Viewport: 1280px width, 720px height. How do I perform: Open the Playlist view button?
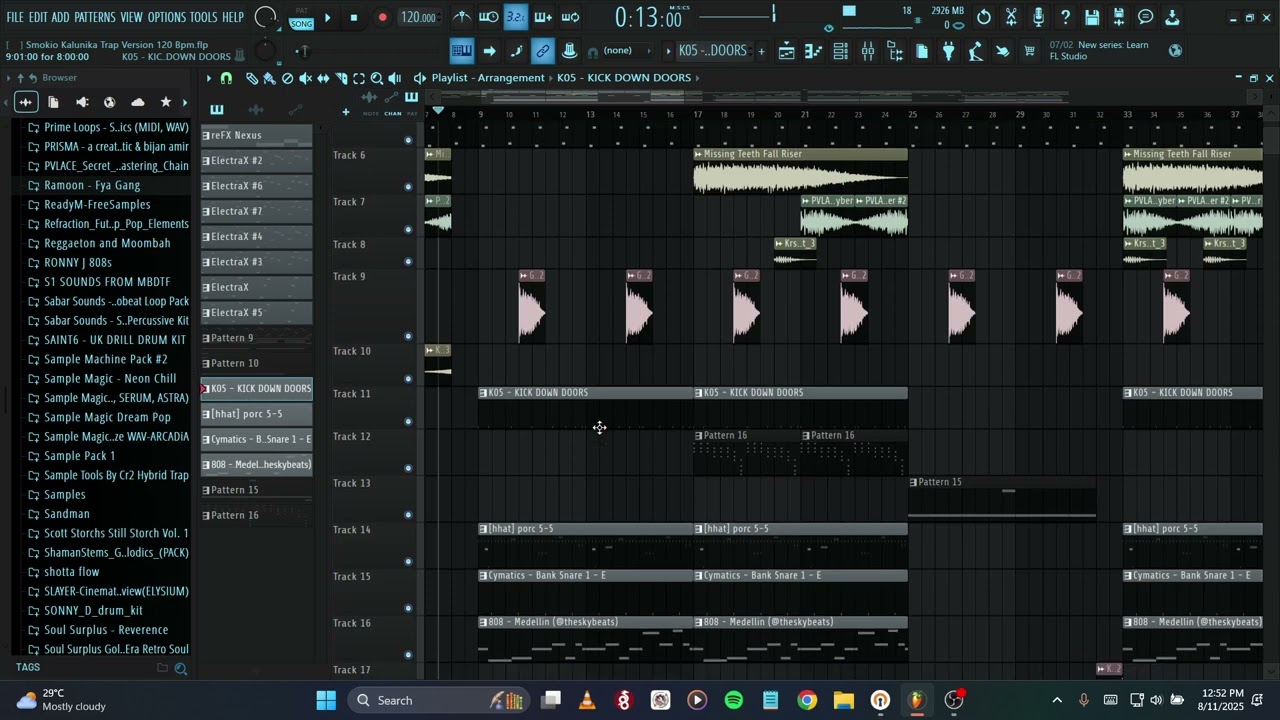click(x=786, y=51)
